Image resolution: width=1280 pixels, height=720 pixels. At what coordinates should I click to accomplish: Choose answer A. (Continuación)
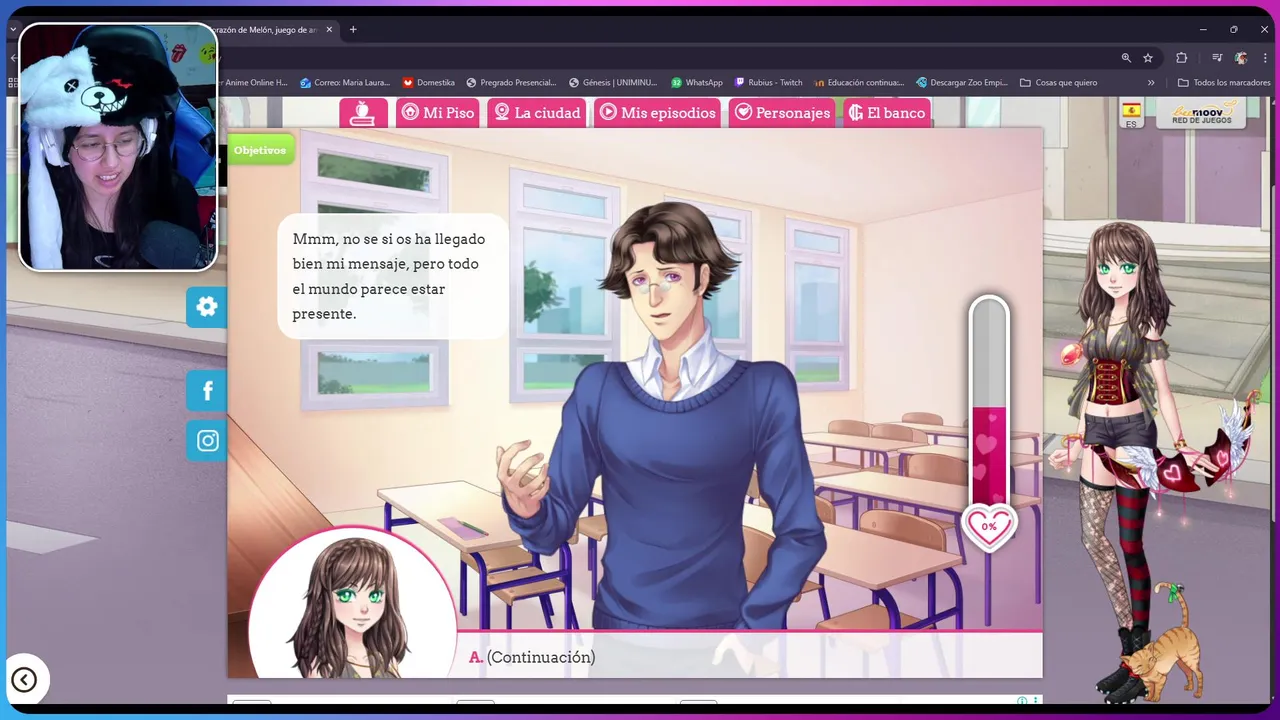point(532,657)
